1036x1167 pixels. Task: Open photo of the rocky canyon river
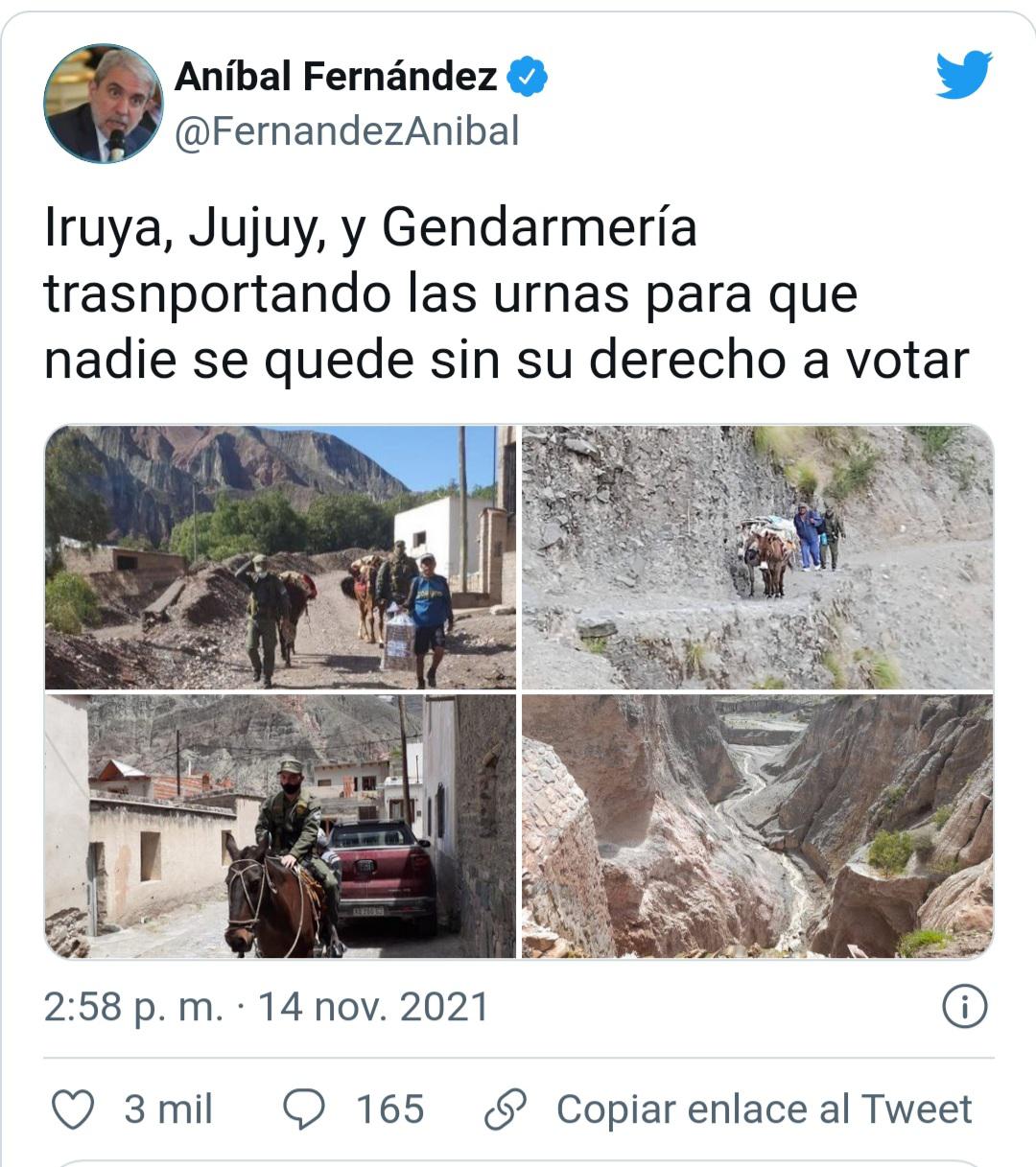pyautogui.click(x=758, y=827)
